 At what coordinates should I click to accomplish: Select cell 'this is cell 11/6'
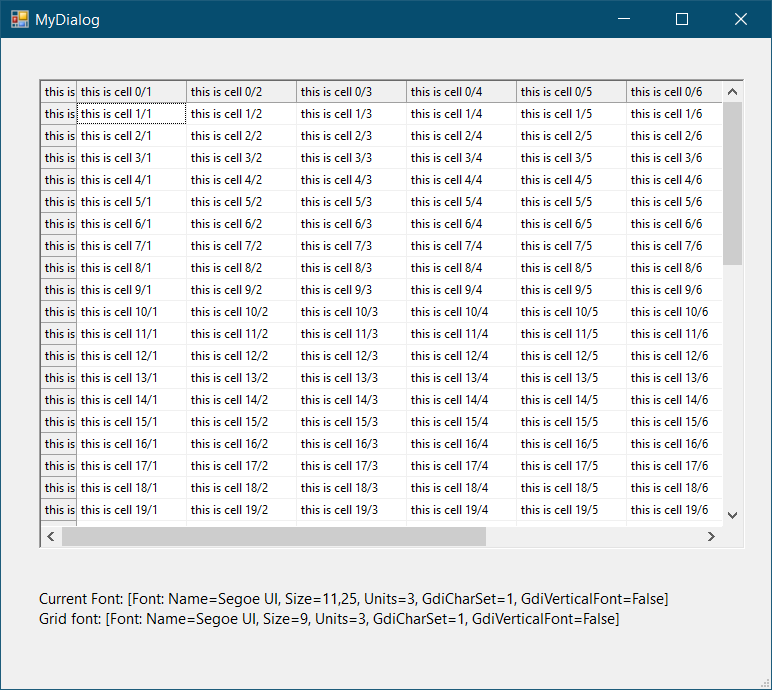coord(675,334)
